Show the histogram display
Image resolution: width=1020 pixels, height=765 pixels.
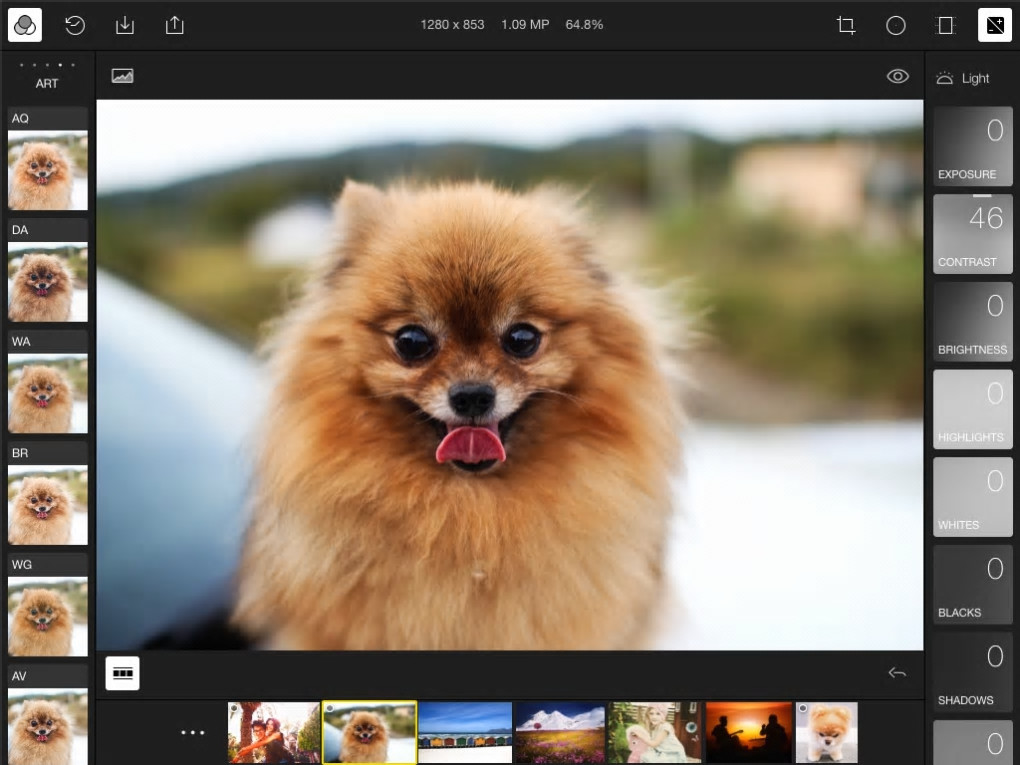point(122,76)
